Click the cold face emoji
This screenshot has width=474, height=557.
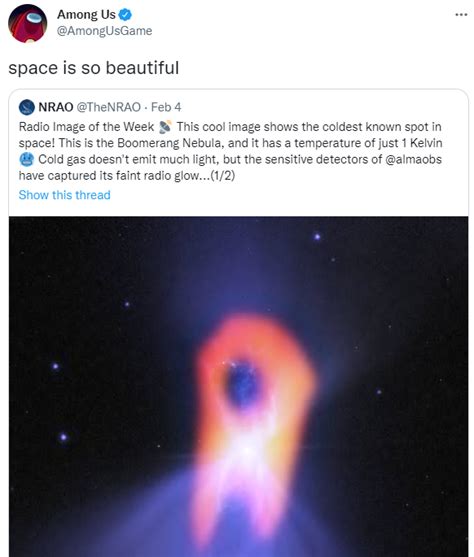[x=26, y=159]
